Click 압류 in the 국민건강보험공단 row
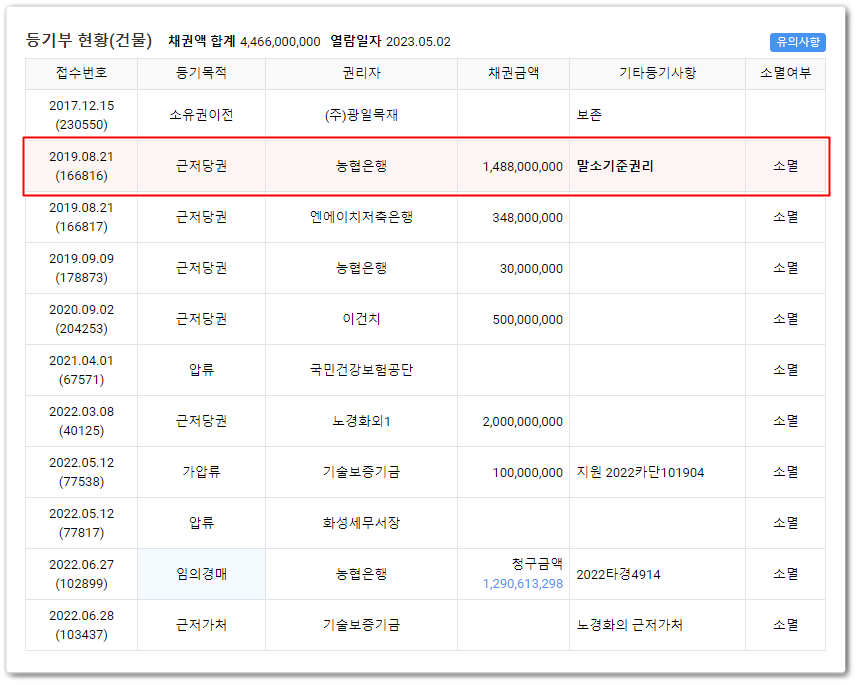 (x=201, y=370)
